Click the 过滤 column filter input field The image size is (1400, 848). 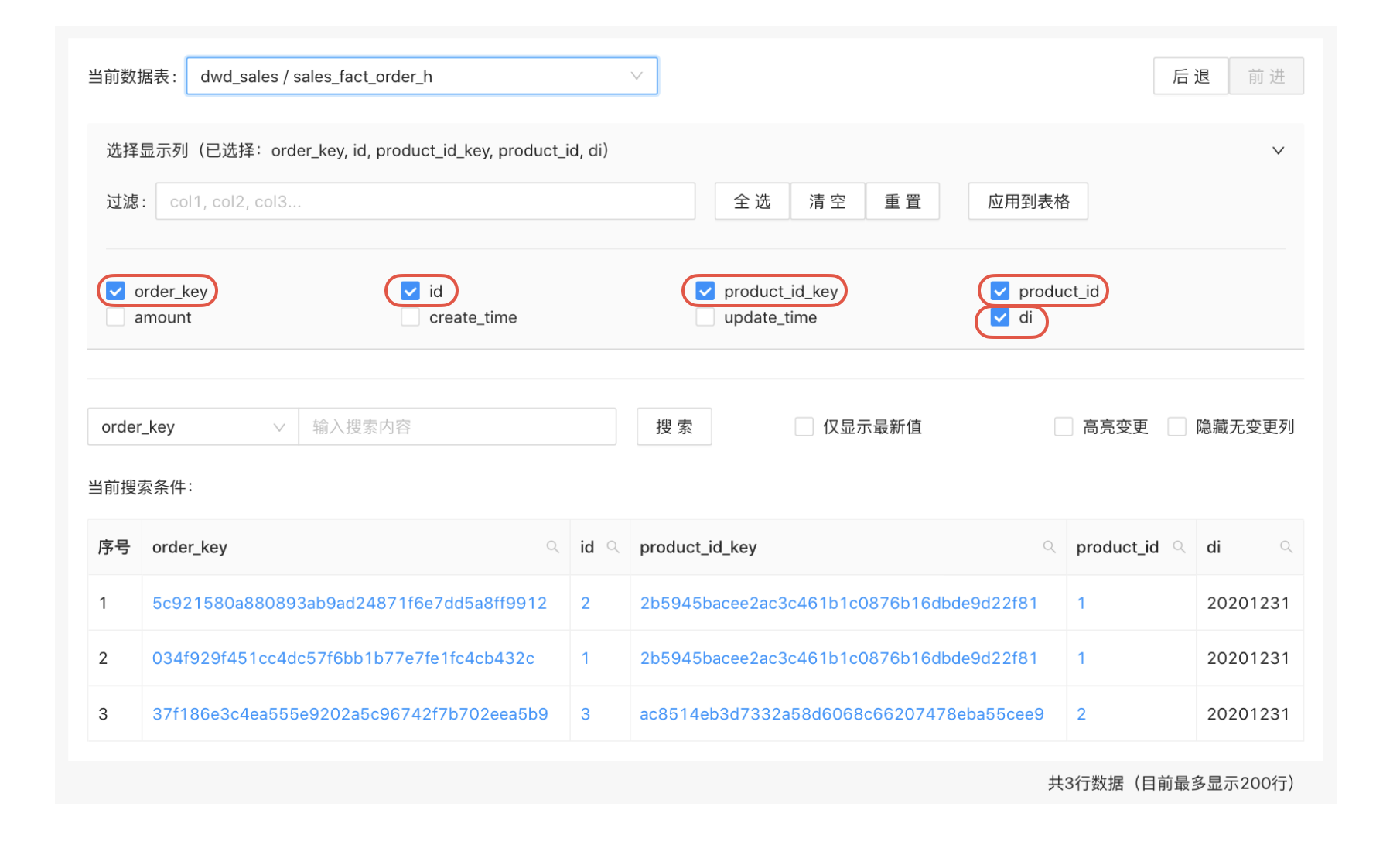click(x=425, y=200)
